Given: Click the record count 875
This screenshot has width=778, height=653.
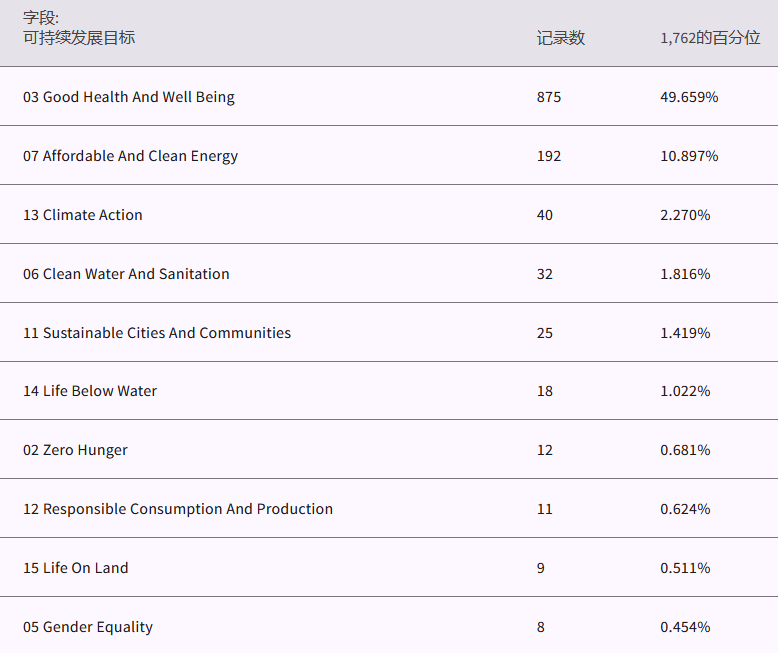Looking at the screenshot, I should (548, 97).
